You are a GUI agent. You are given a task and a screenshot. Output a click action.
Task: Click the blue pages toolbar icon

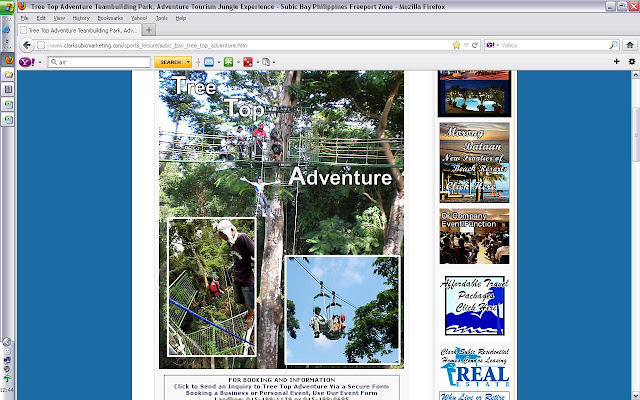click(266, 62)
